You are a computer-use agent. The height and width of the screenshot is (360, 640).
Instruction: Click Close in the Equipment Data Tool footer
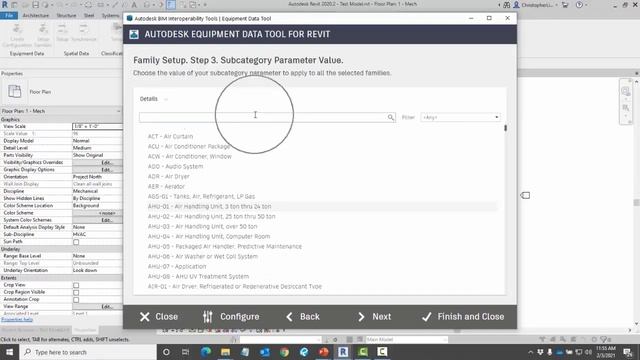[159, 317]
